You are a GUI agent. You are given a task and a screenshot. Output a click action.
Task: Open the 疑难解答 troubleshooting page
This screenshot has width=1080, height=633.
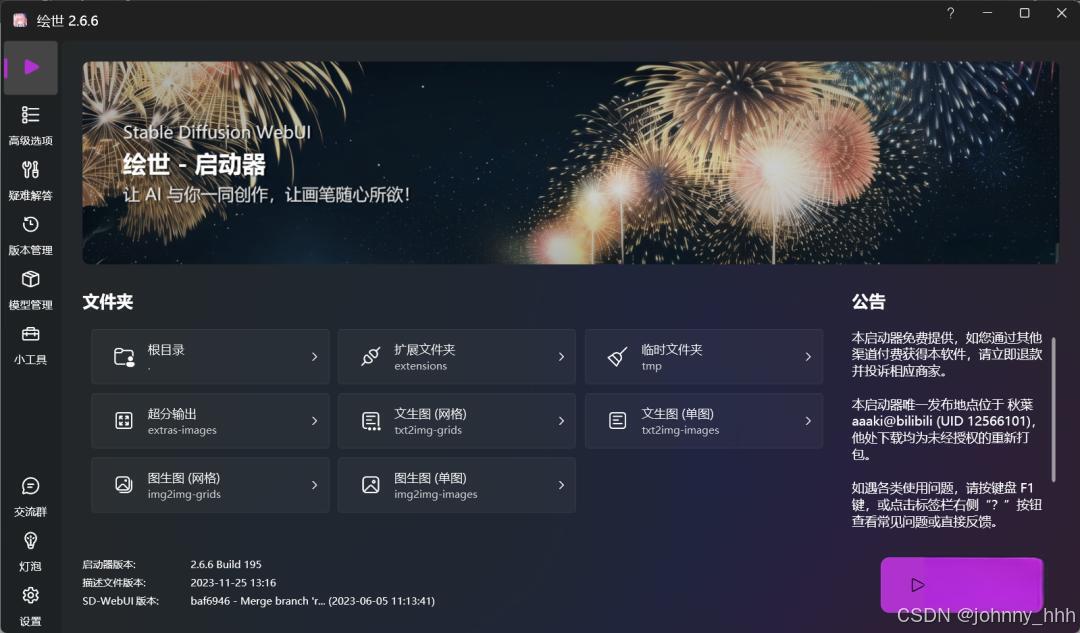(x=30, y=180)
